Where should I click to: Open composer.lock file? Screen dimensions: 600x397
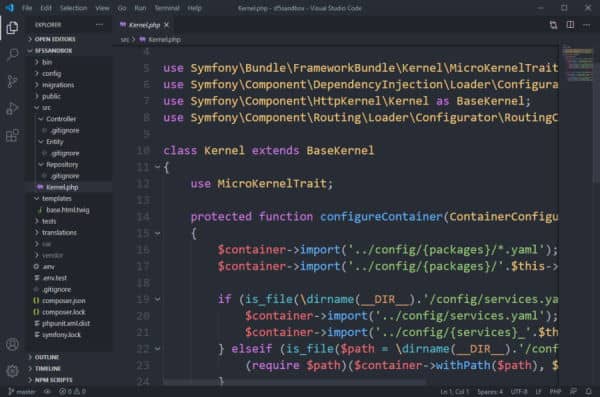(x=69, y=312)
